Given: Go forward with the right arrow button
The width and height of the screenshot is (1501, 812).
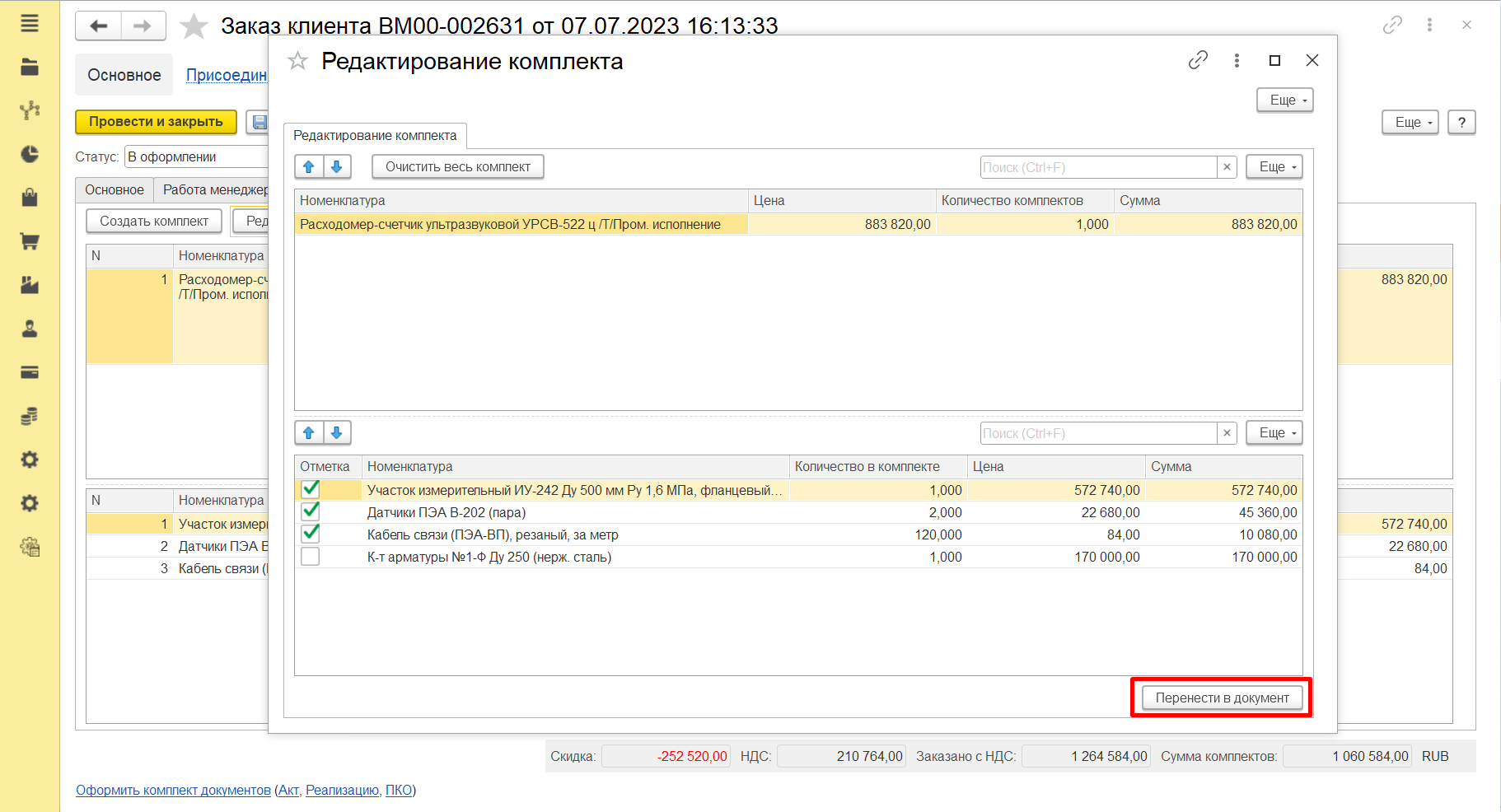Looking at the screenshot, I should 143,26.
